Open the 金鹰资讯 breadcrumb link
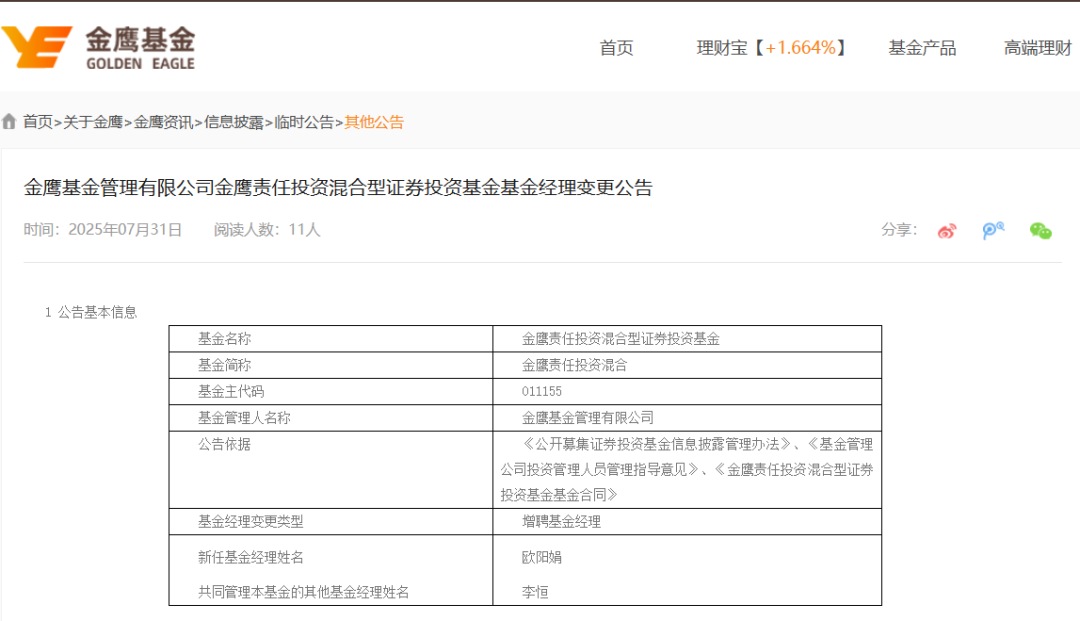Screen dimensions: 1080x621 [x=163, y=122]
